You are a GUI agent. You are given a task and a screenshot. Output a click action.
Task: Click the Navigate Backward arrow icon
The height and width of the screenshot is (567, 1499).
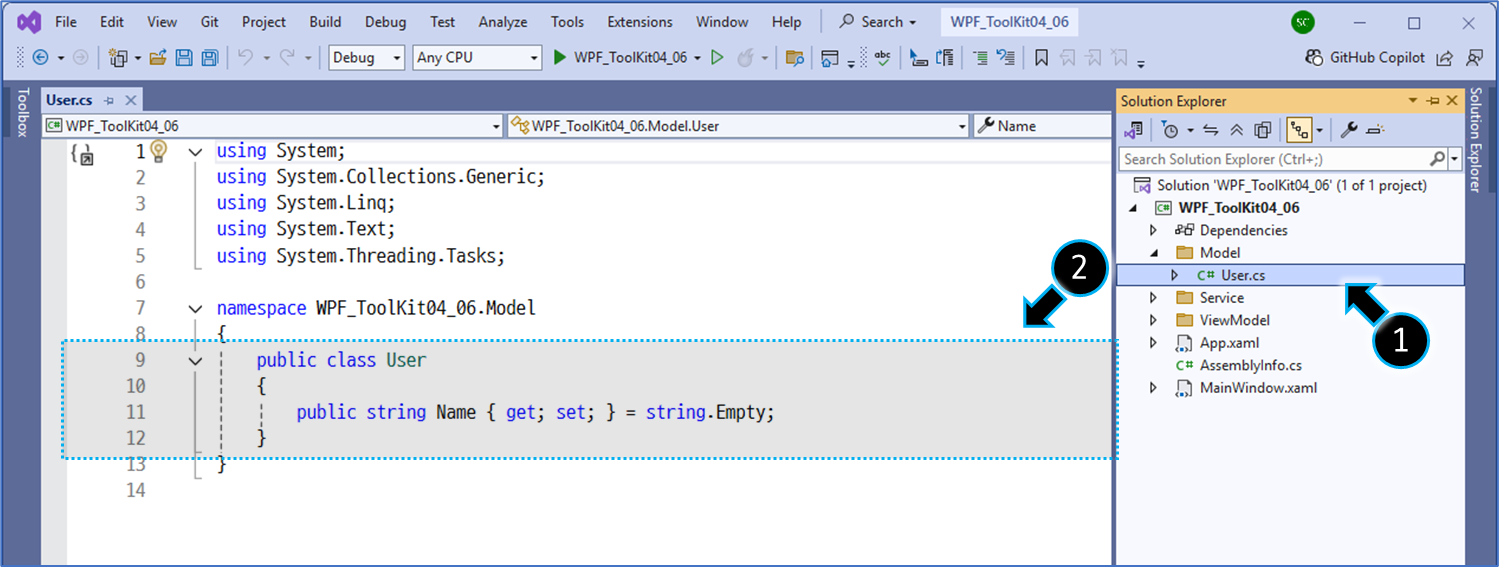pos(41,58)
